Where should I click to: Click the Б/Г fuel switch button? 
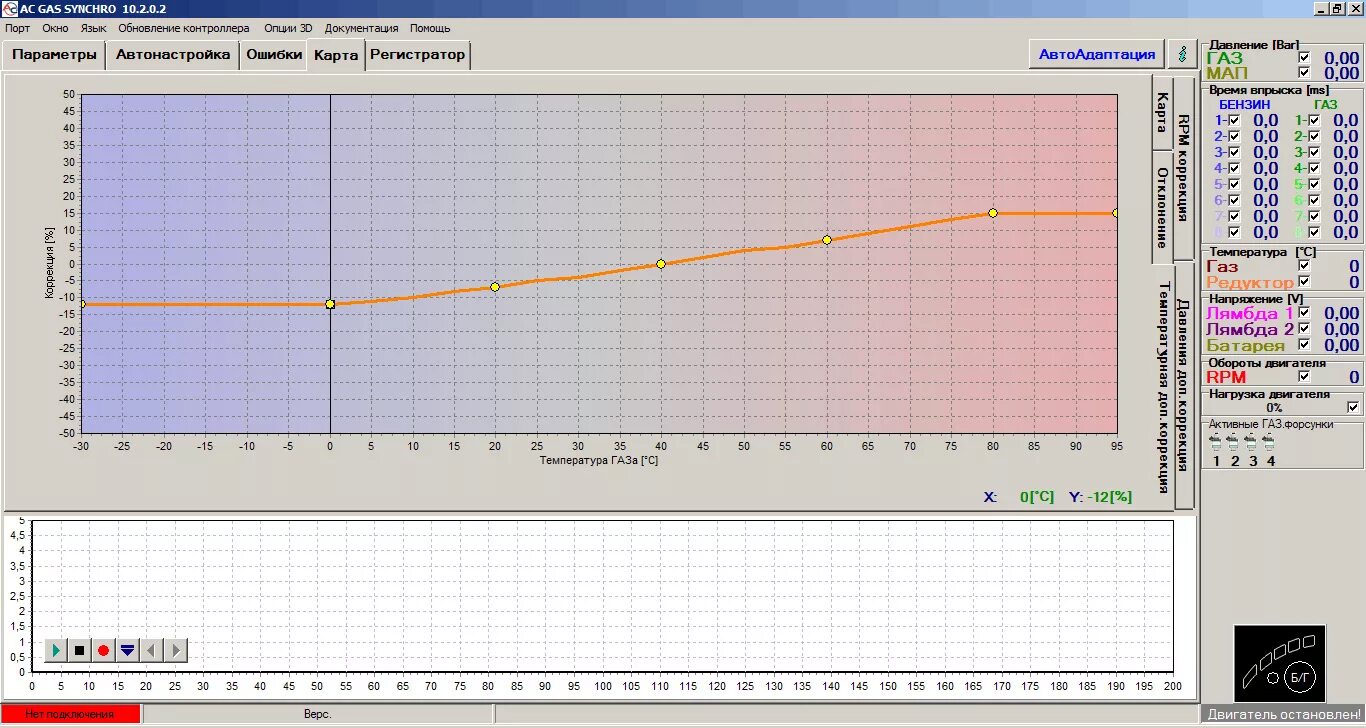click(1299, 677)
